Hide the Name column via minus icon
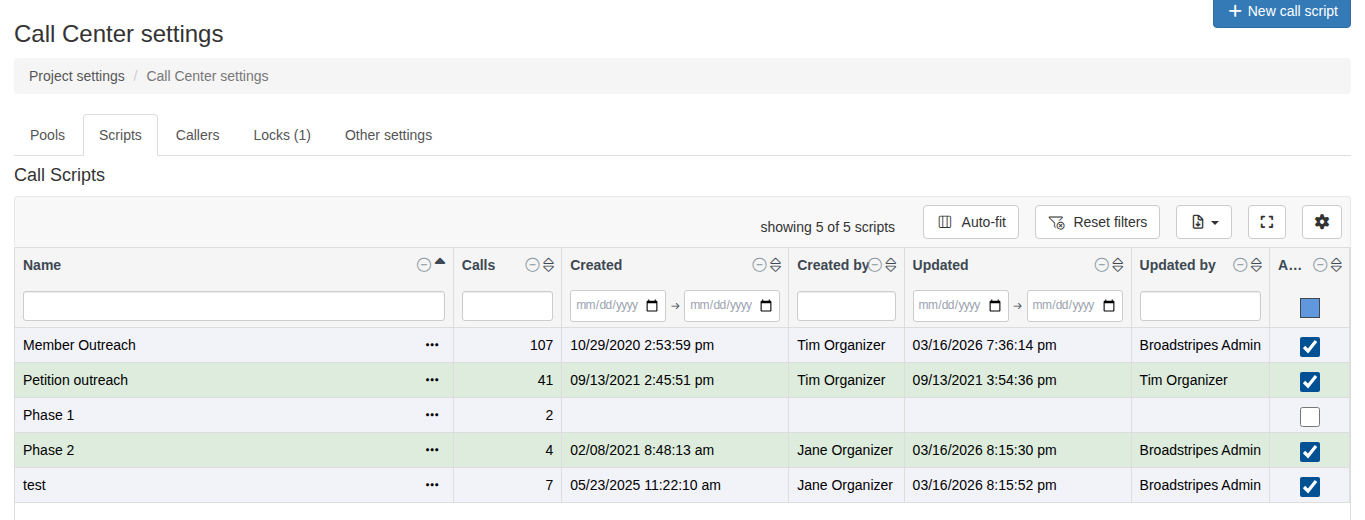This screenshot has height=520, width=1365. 424,265
